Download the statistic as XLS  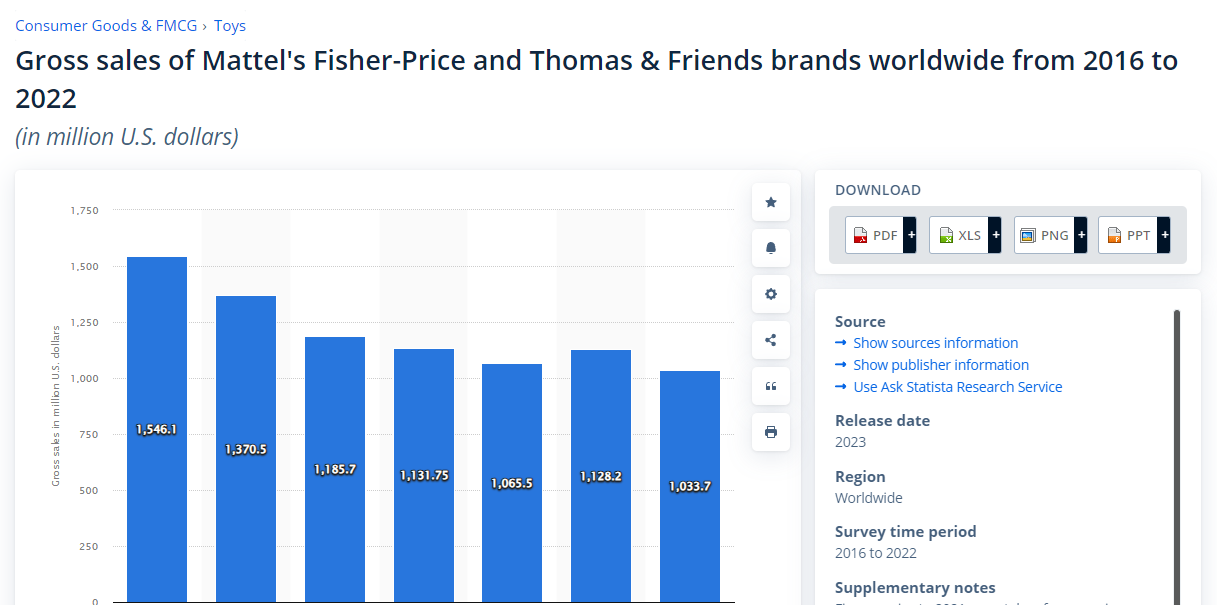click(958, 235)
